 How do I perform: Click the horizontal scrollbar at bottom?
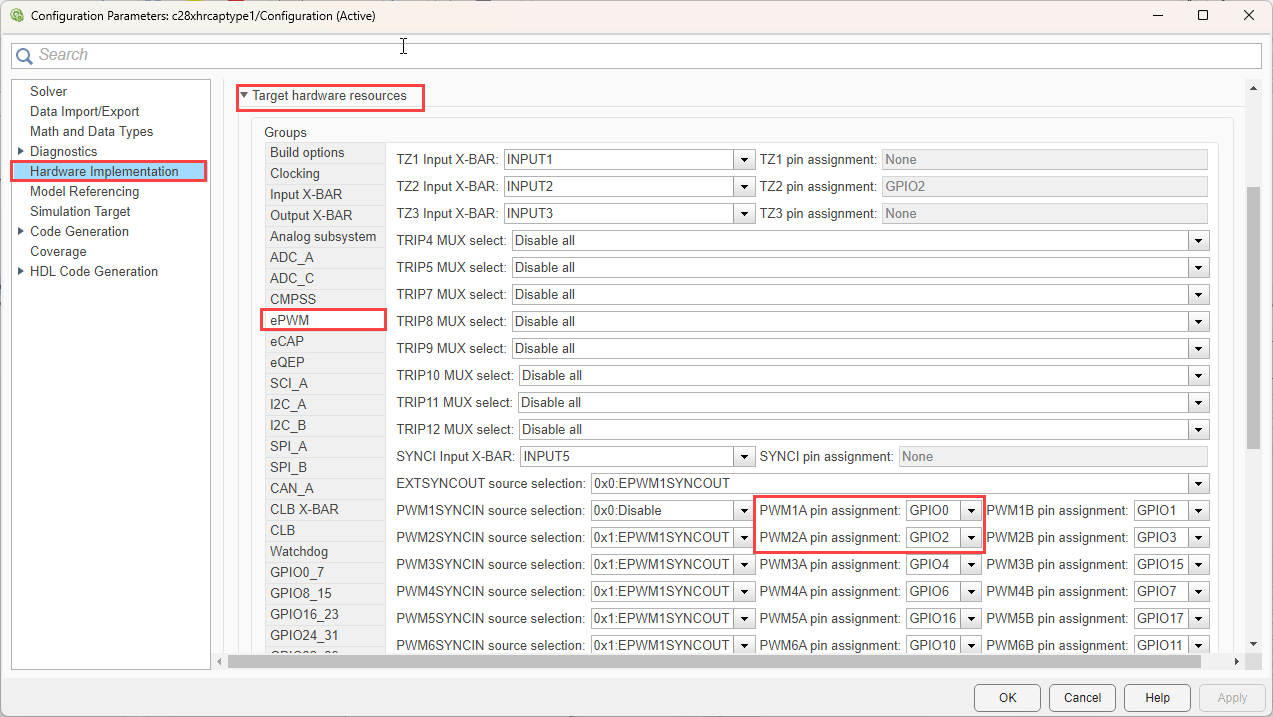[x=713, y=661]
